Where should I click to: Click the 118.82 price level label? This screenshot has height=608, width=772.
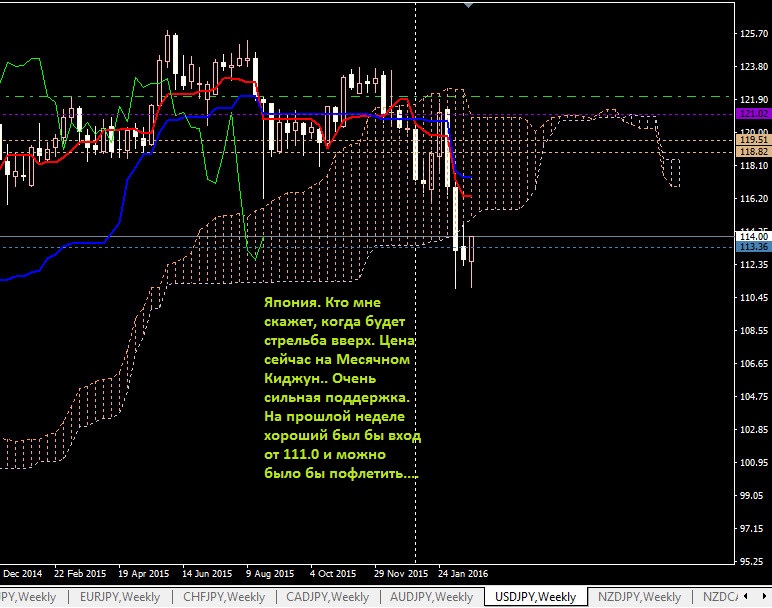(754, 152)
